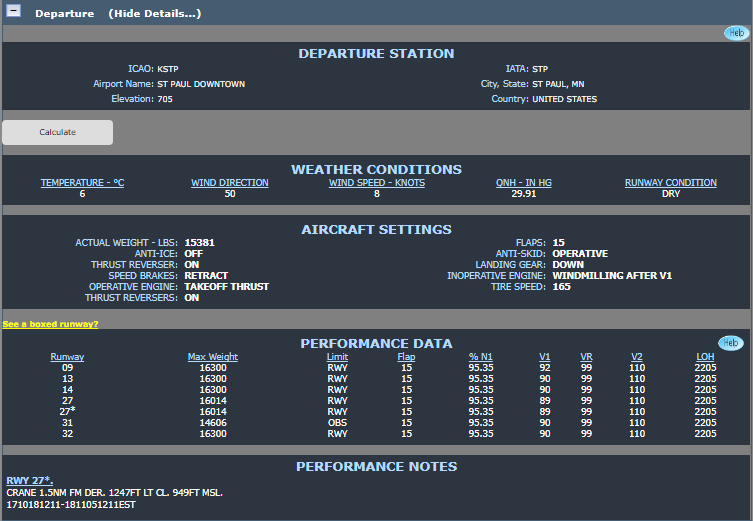753x521 pixels.
Task: Click the Calculate button
Action: coord(58,132)
